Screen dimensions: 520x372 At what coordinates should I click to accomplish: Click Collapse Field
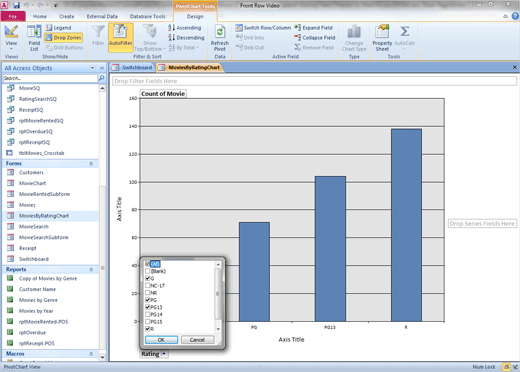[x=315, y=38]
